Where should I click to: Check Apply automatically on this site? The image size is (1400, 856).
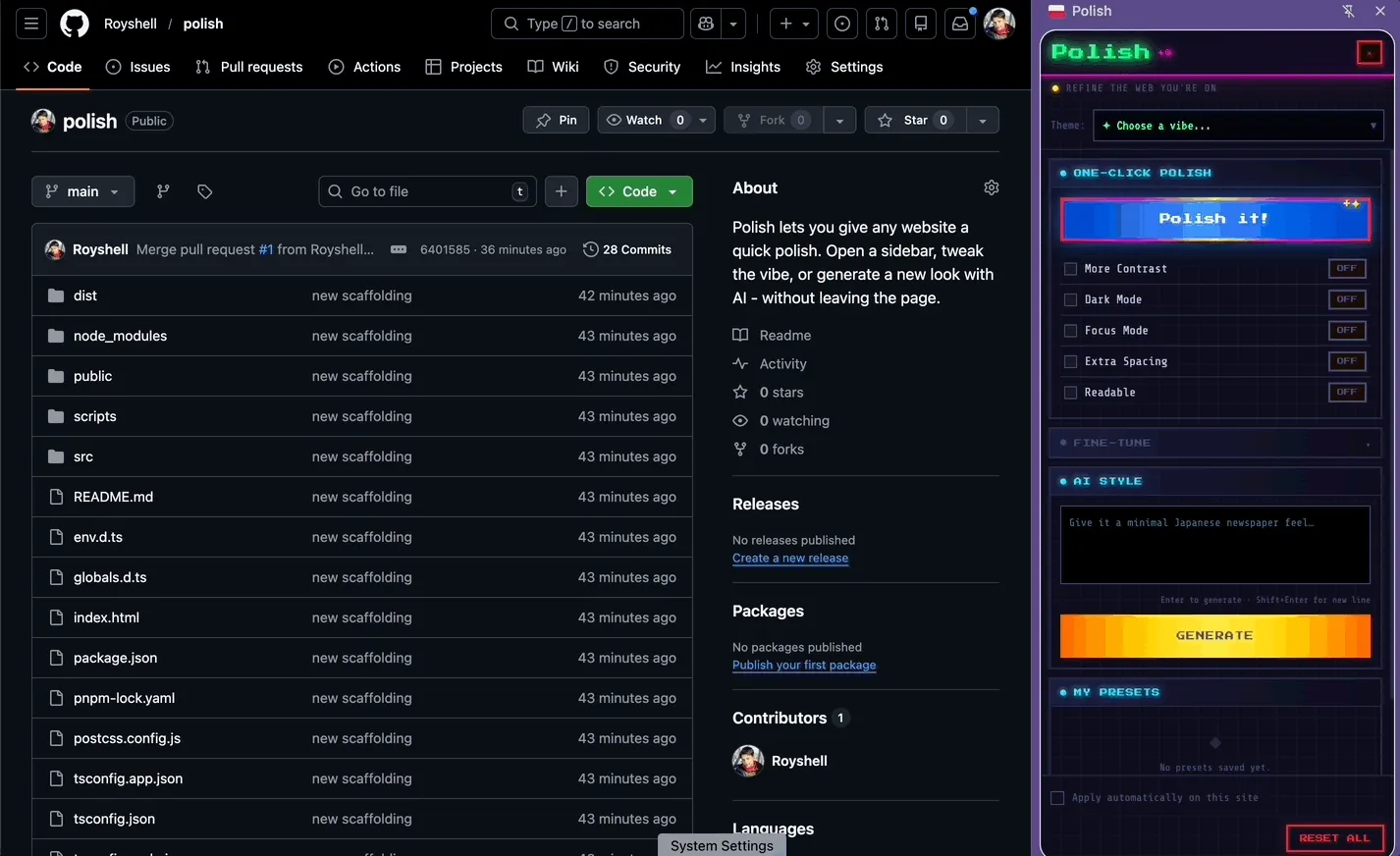[1057, 797]
